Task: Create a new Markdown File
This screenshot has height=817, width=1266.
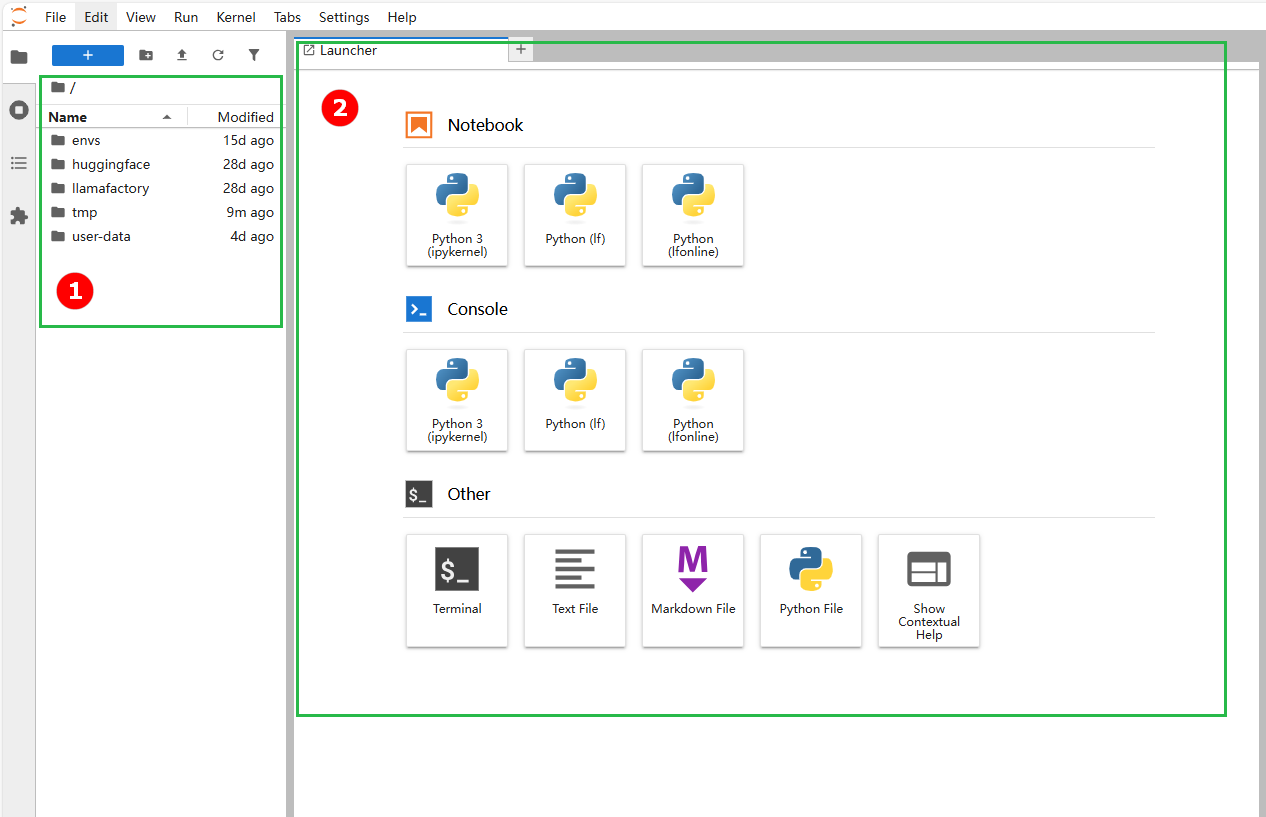Action: pos(693,590)
